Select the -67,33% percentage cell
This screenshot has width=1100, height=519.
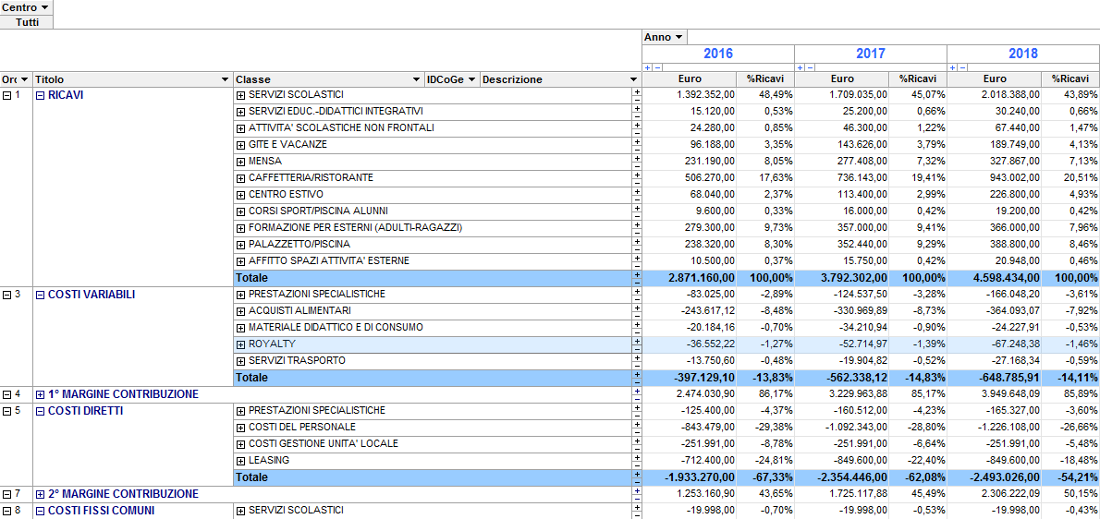[765, 477]
